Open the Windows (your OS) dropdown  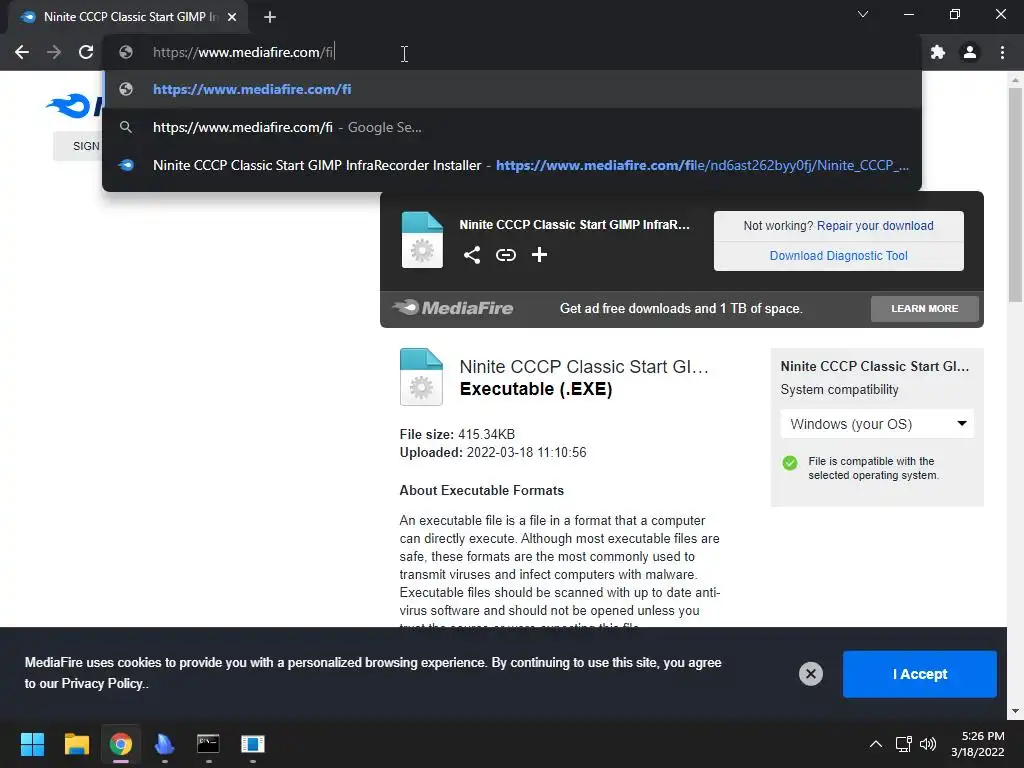coord(877,424)
